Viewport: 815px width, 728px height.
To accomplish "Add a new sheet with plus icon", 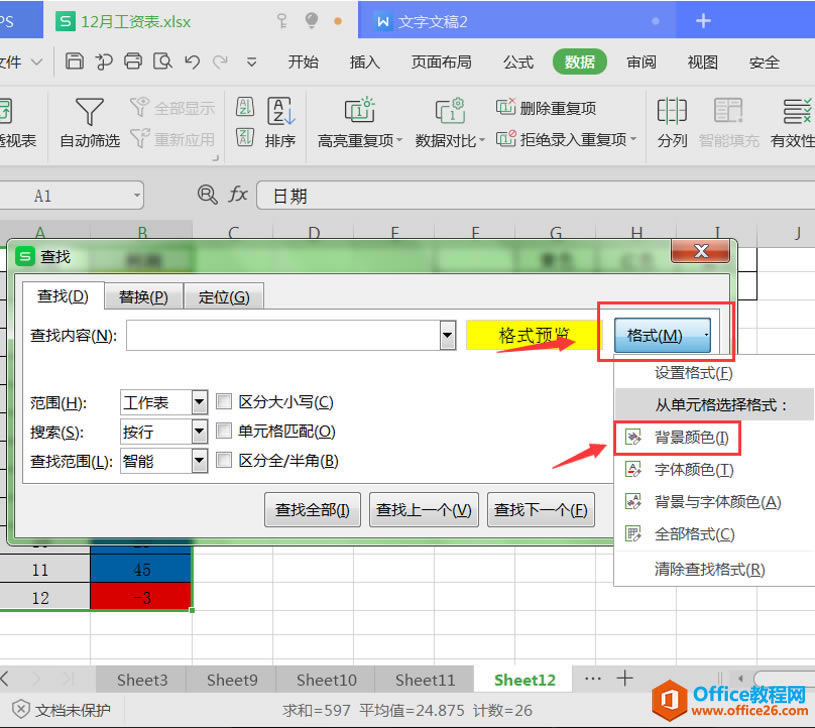I will tap(624, 678).
